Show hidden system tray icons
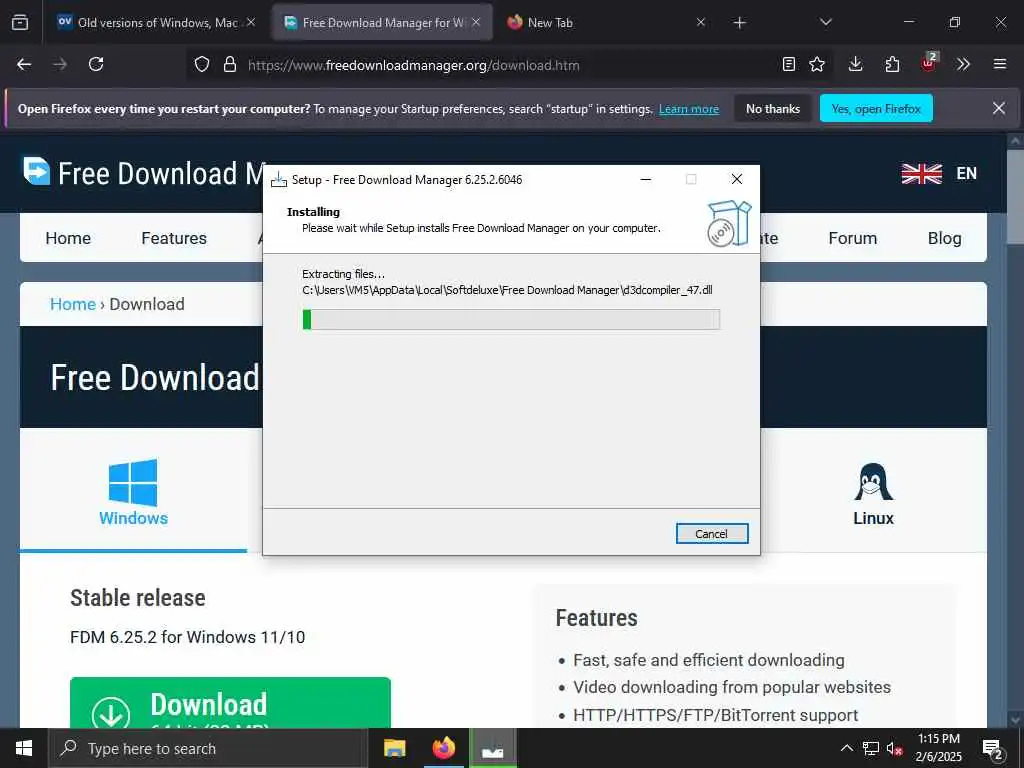Screen dimensions: 1024x768 [846, 748]
